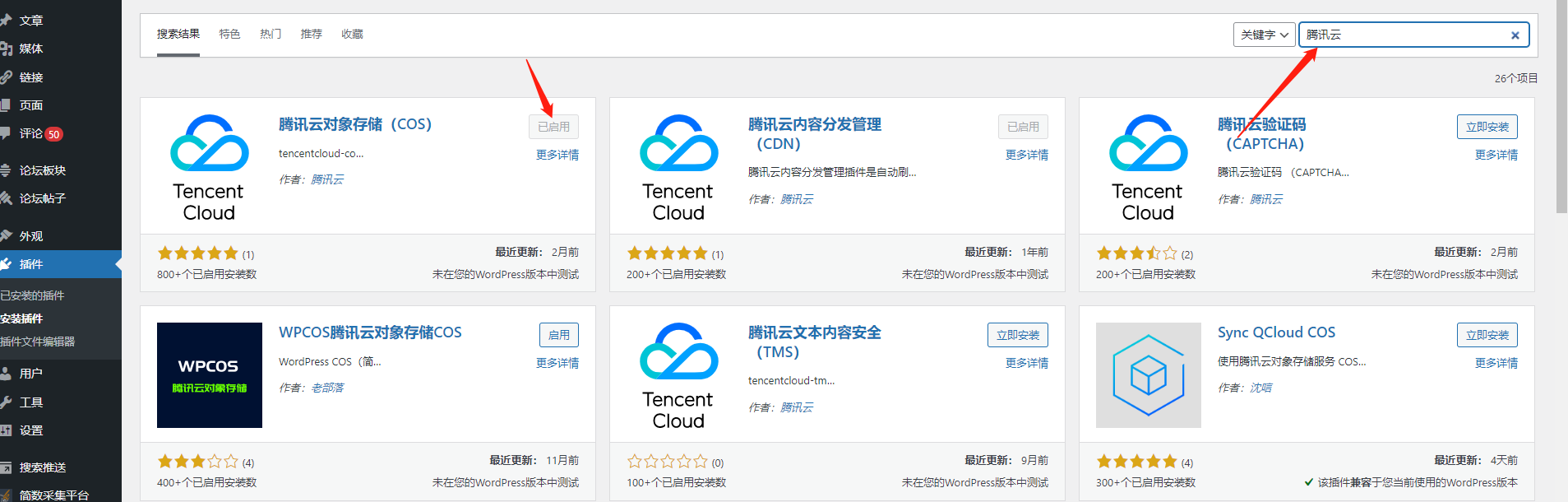The image size is (1568, 502).
Task: Open 外观 (Appearance) in the sidebar
Action: point(31,236)
